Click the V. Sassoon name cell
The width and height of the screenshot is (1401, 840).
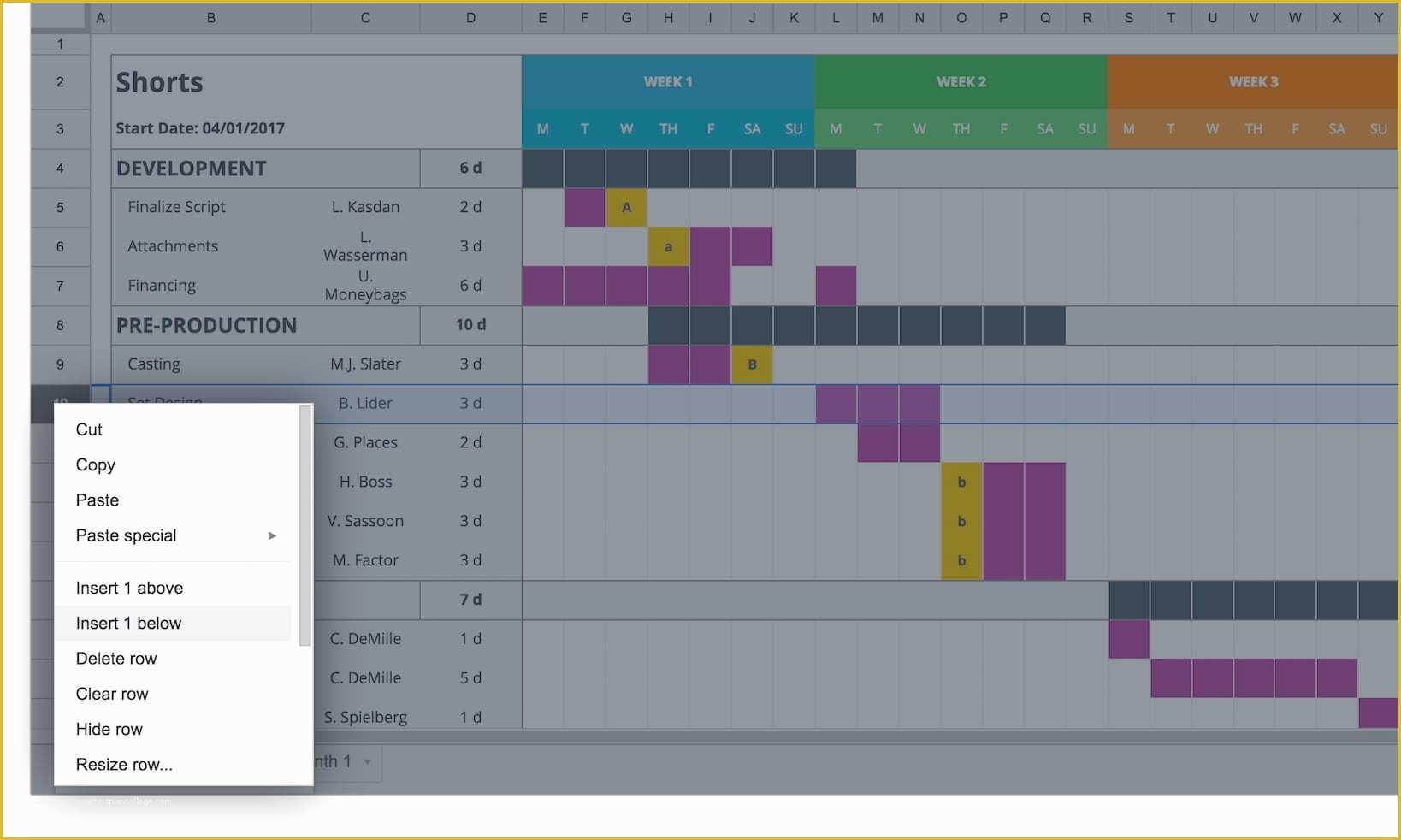[x=365, y=521]
